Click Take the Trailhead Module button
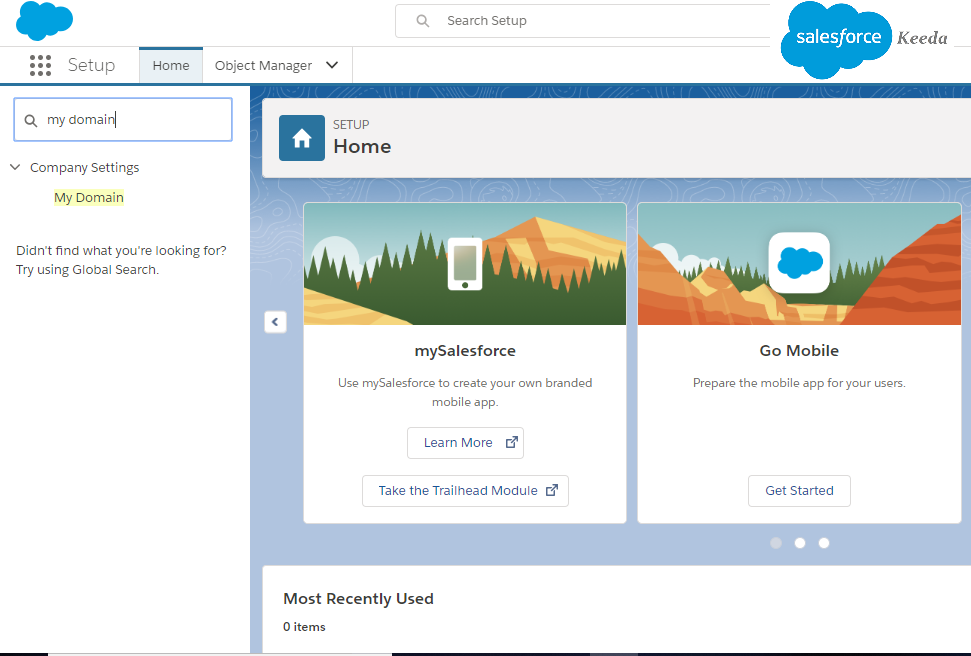 (465, 490)
